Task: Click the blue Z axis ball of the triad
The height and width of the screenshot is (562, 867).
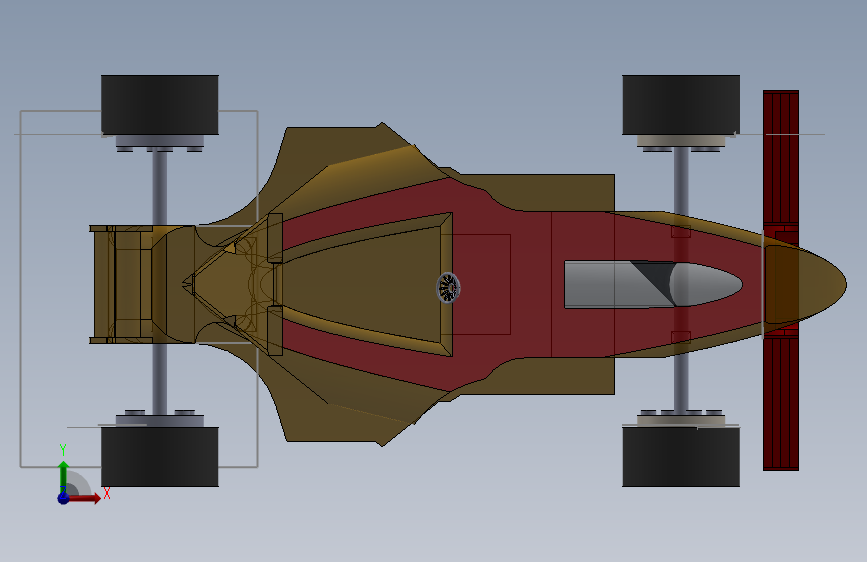Action: 63,498
